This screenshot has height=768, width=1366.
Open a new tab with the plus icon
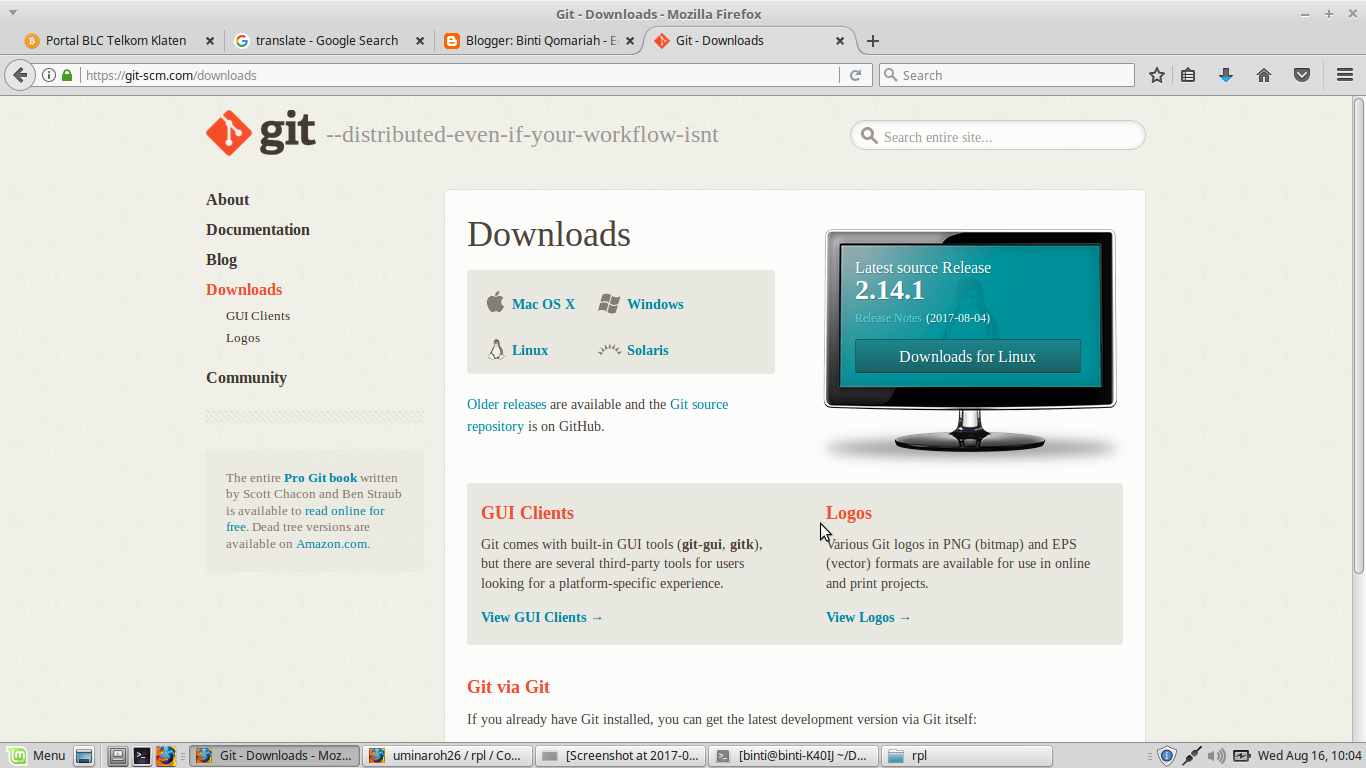[x=873, y=41]
